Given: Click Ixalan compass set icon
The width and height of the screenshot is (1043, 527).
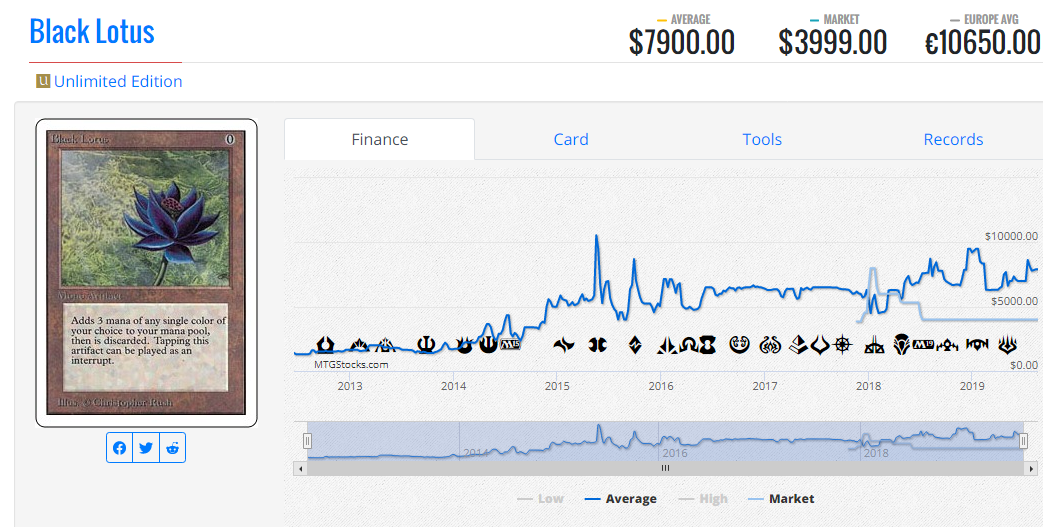Looking at the screenshot, I should (843, 345).
